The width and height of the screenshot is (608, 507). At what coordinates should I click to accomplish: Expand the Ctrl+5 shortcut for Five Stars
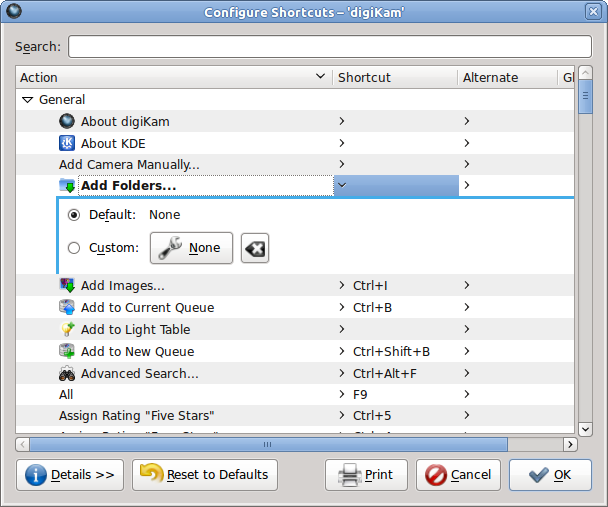pos(342,415)
